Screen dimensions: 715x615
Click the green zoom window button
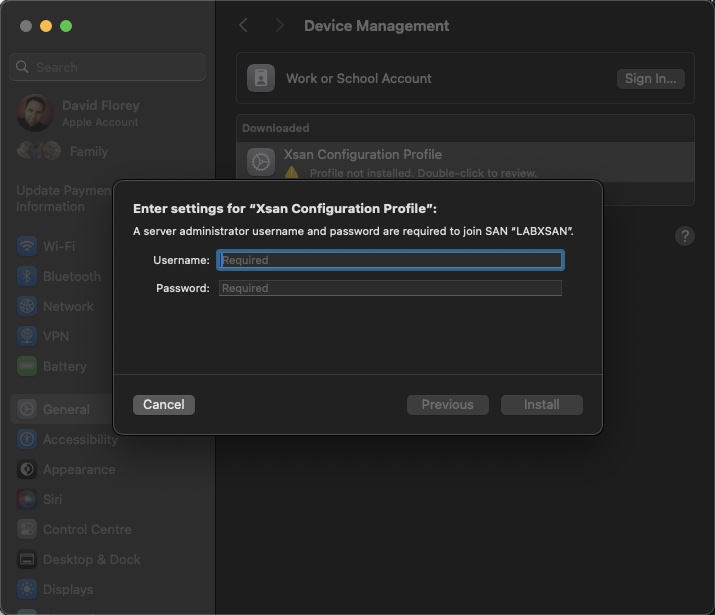66,26
